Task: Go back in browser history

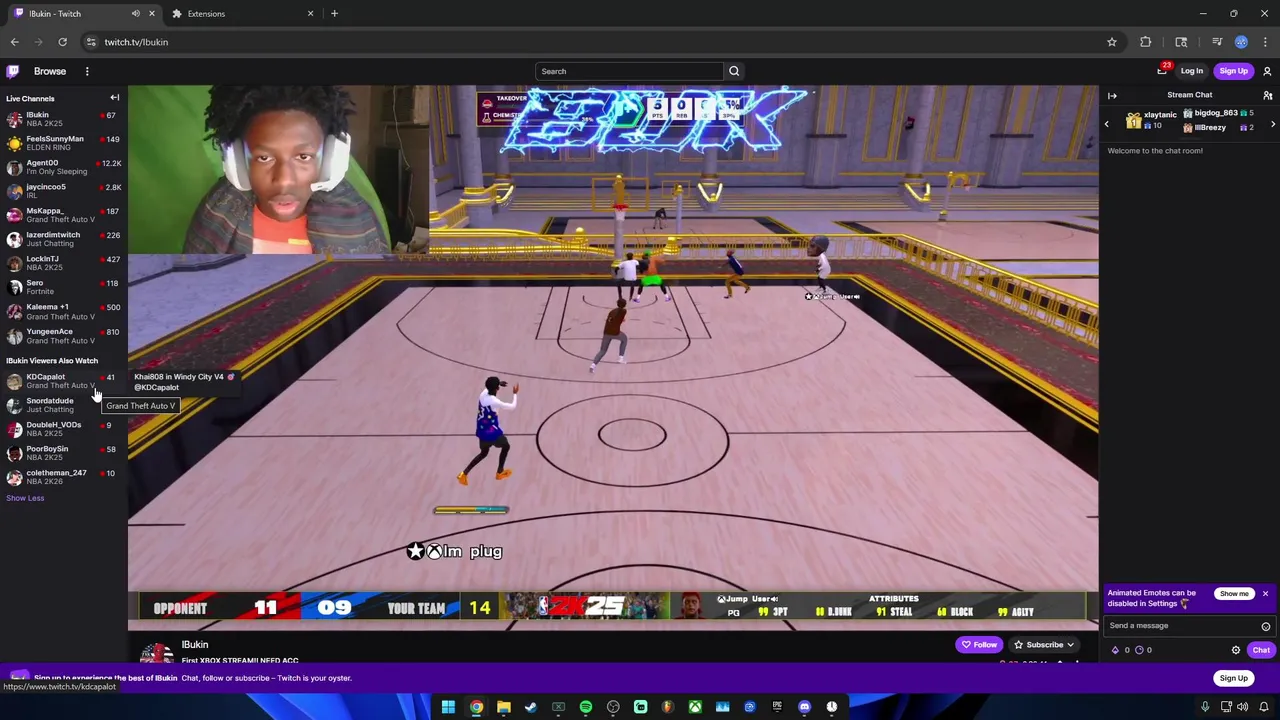Action: click(x=14, y=42)
